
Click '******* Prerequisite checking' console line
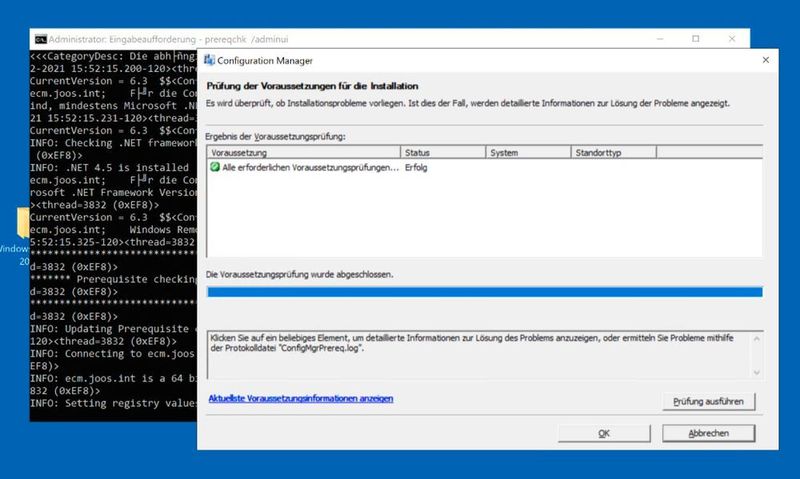click(113, 279)
